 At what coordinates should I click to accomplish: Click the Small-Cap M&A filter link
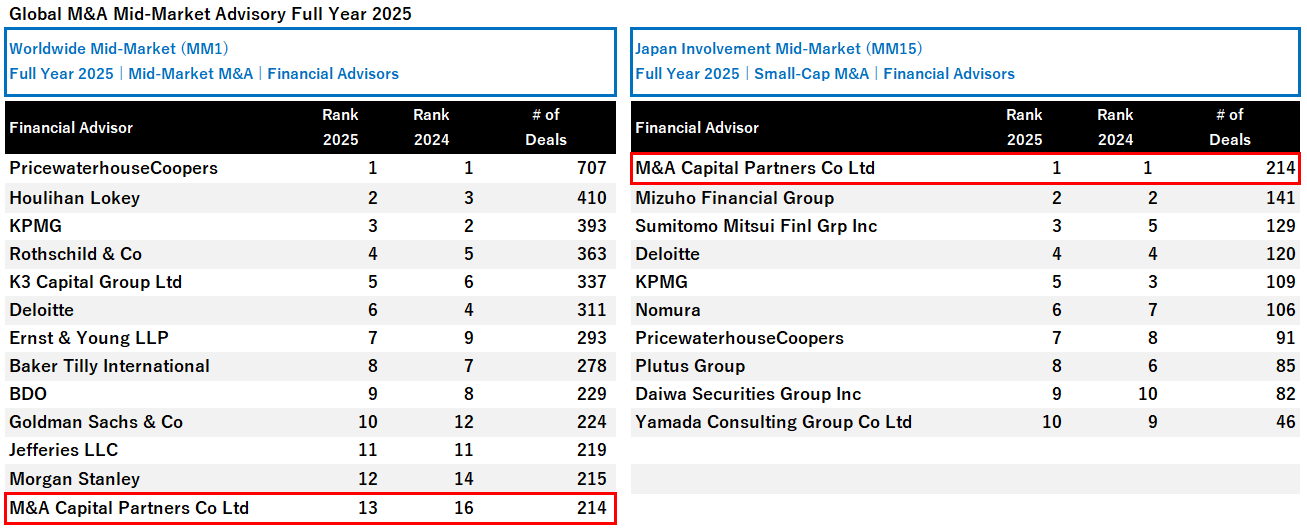point(811,74)
